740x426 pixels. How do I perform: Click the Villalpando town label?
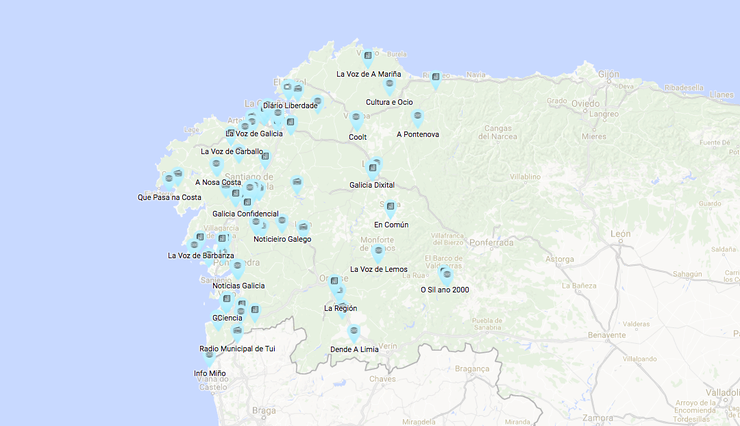pyautogui.click(x=639, y=359)
